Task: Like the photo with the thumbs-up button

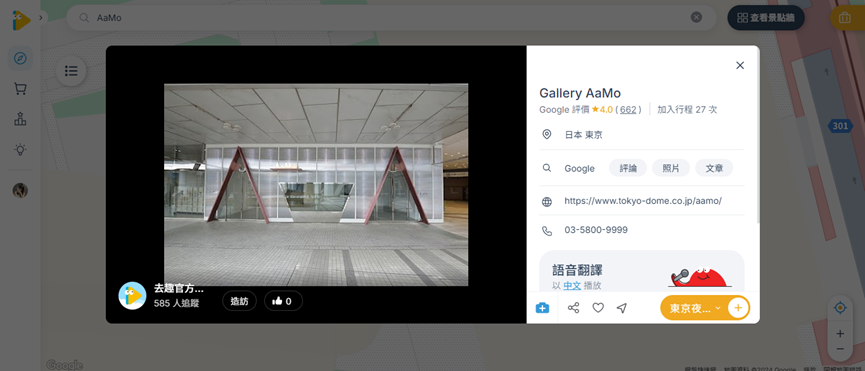Action: (284, 301)
